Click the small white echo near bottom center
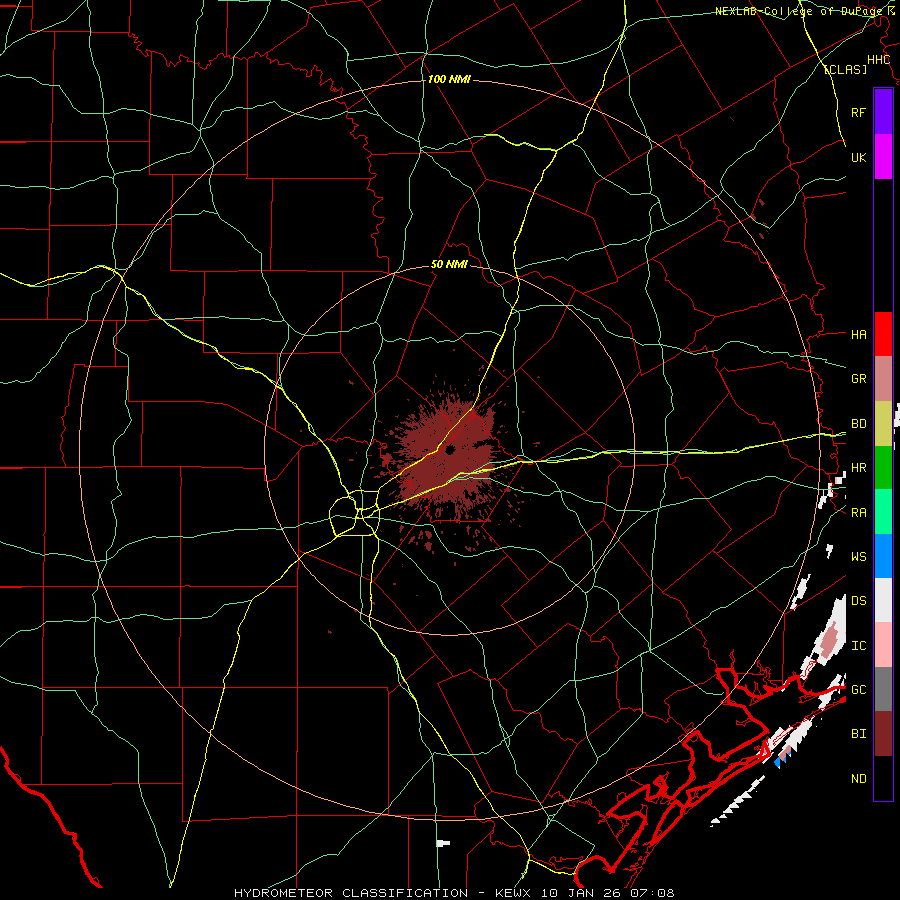This screenshot has height=900, width=900. 443,843
